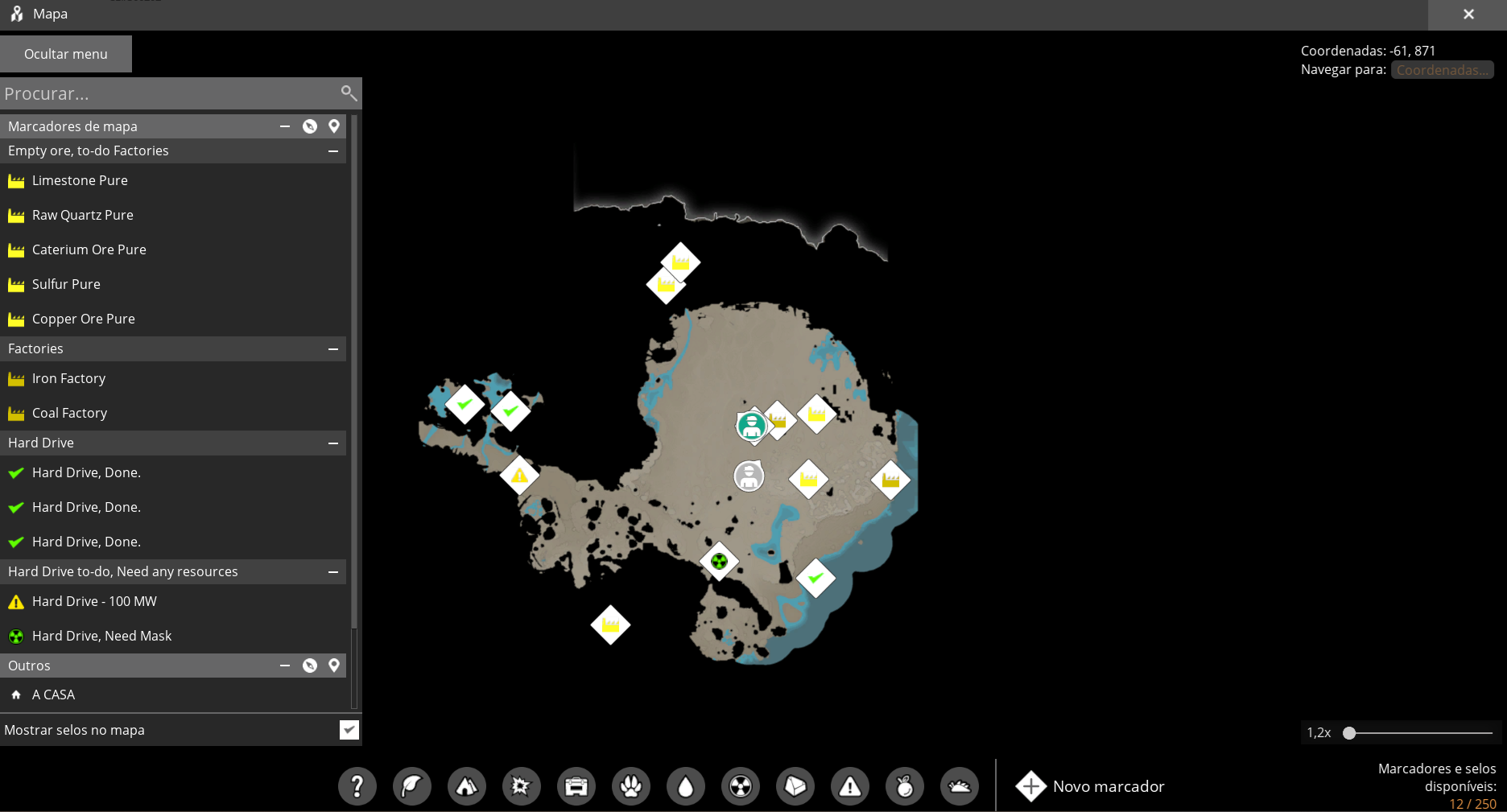
Task: Click the search magnifier icon
Action: point(349,93)
